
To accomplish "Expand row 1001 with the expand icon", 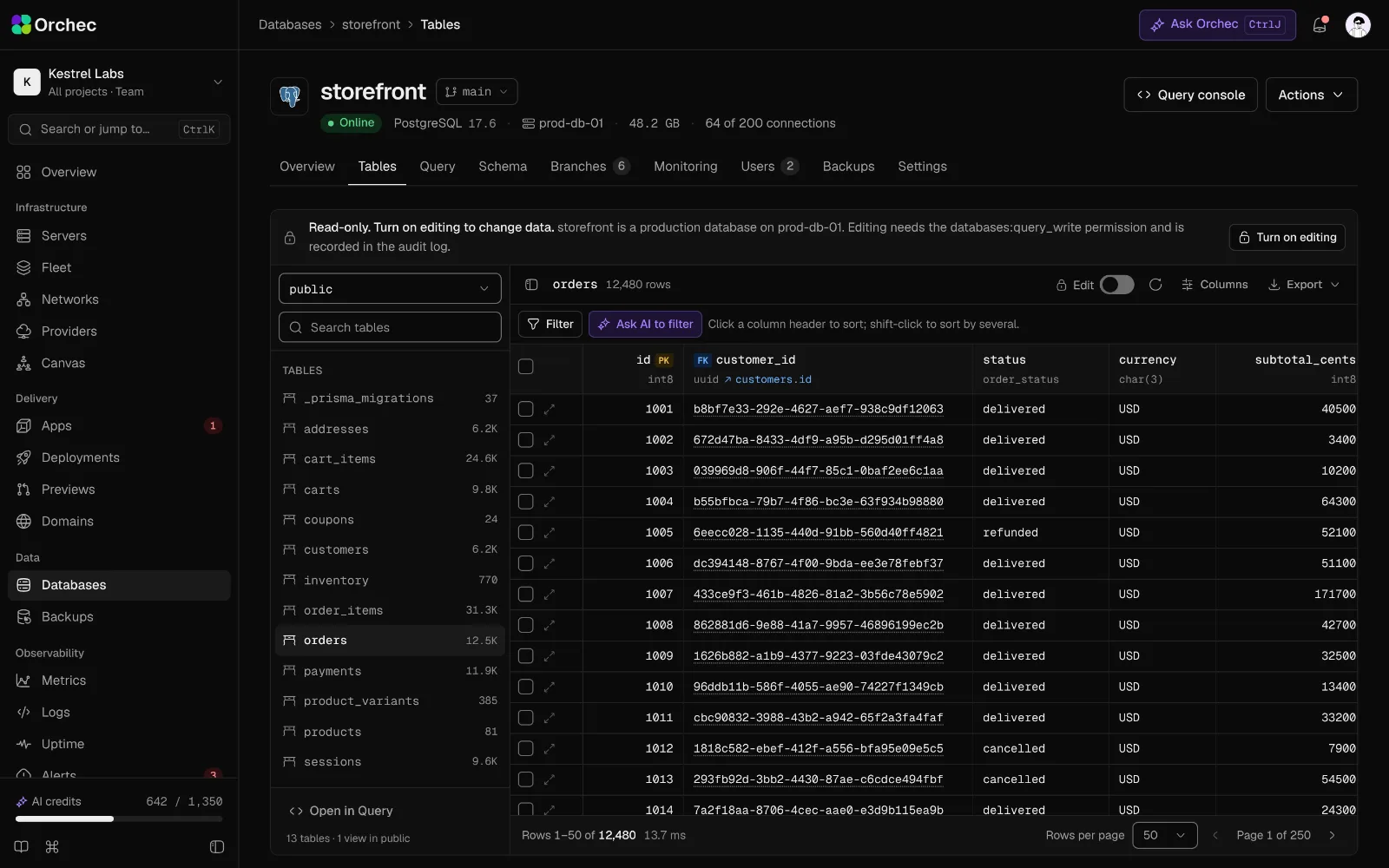I will coord(550,409).
